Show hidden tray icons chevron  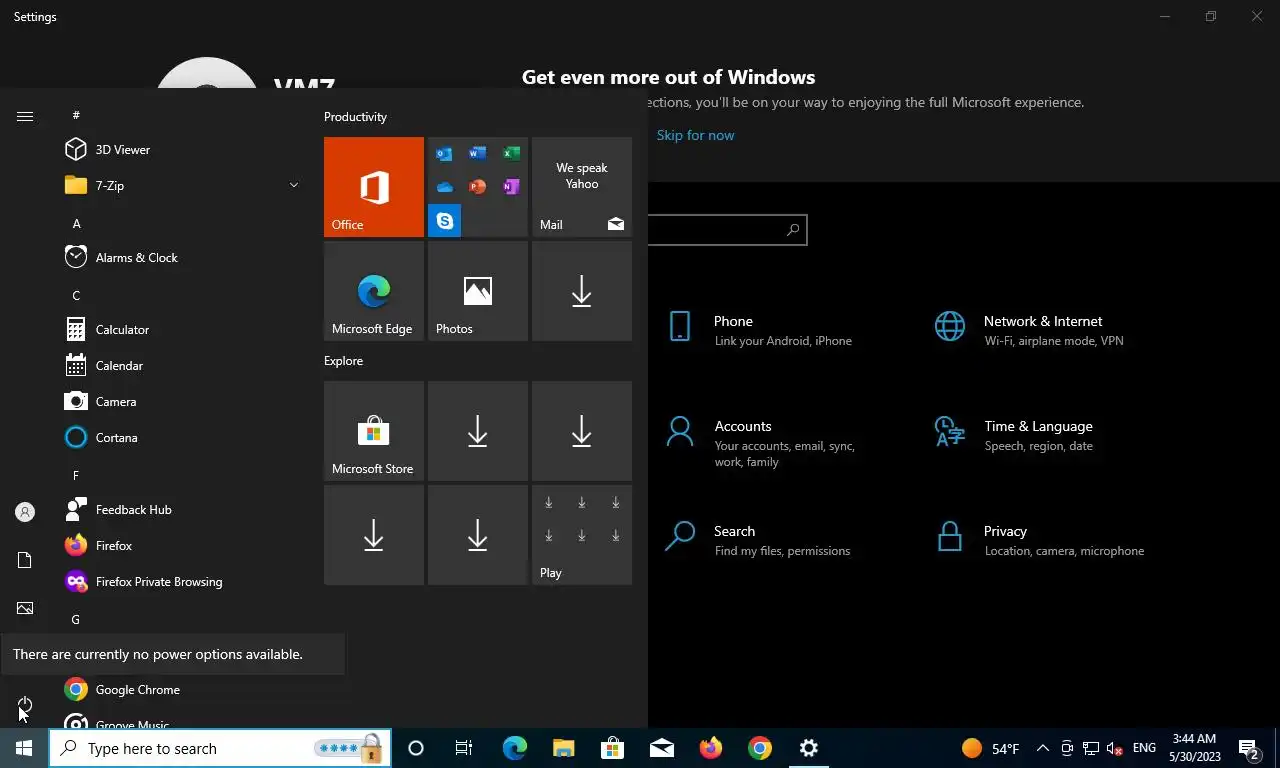(1042, 748)
